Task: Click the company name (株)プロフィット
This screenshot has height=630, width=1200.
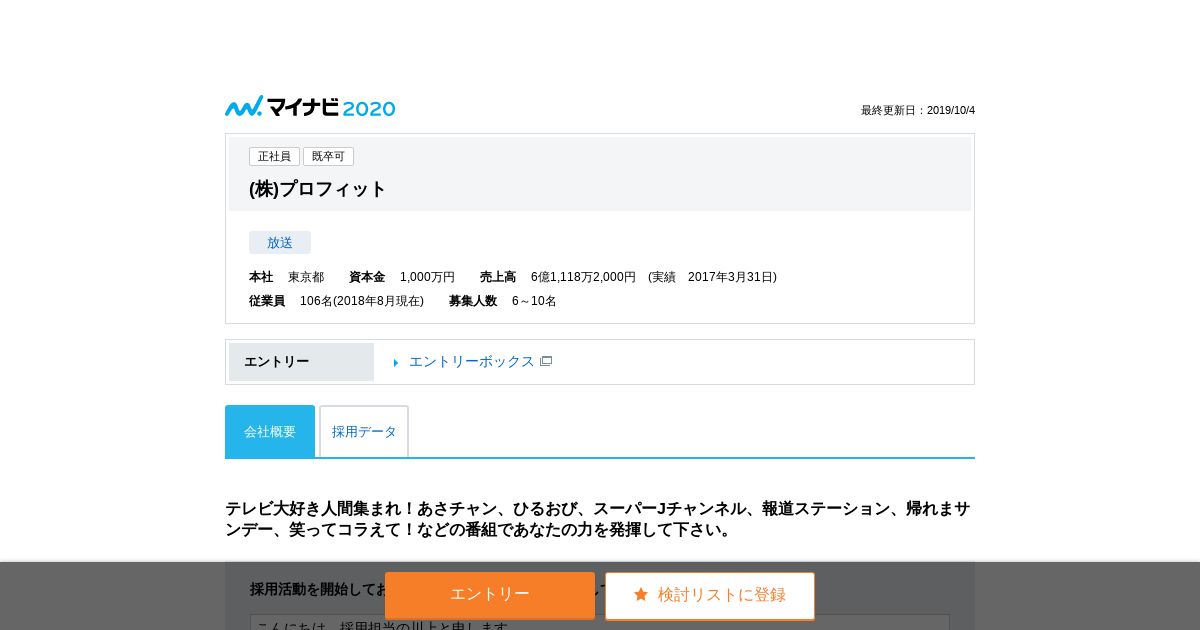Action: [317, 189]
